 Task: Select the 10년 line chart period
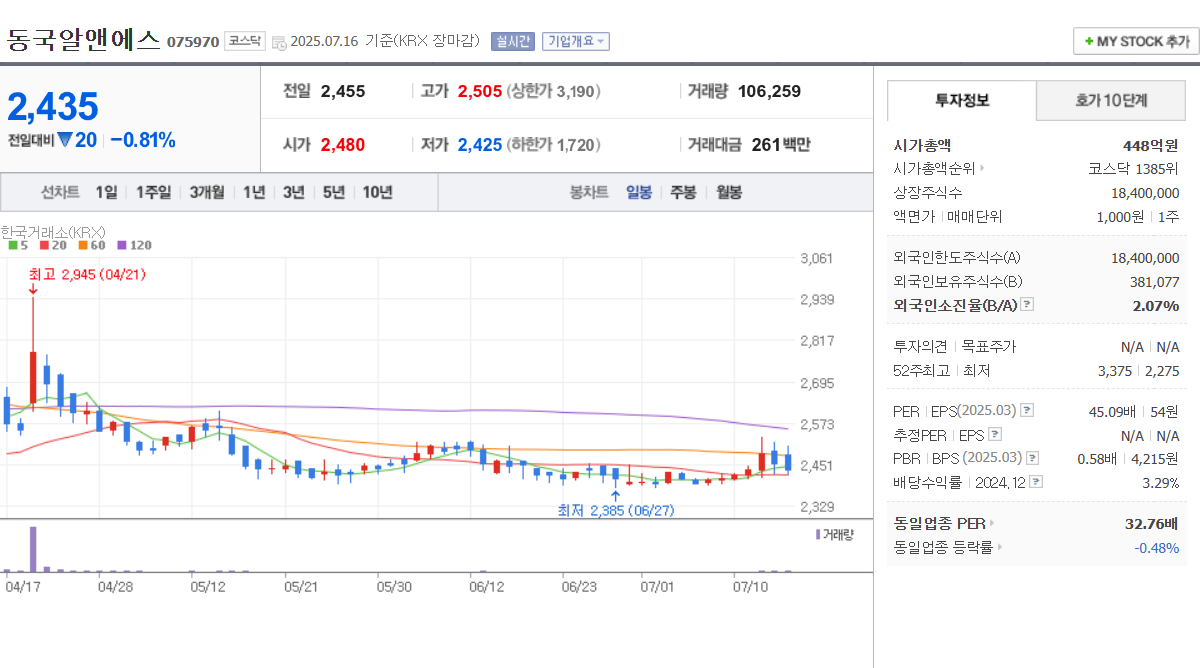click(x=378, y=192)
